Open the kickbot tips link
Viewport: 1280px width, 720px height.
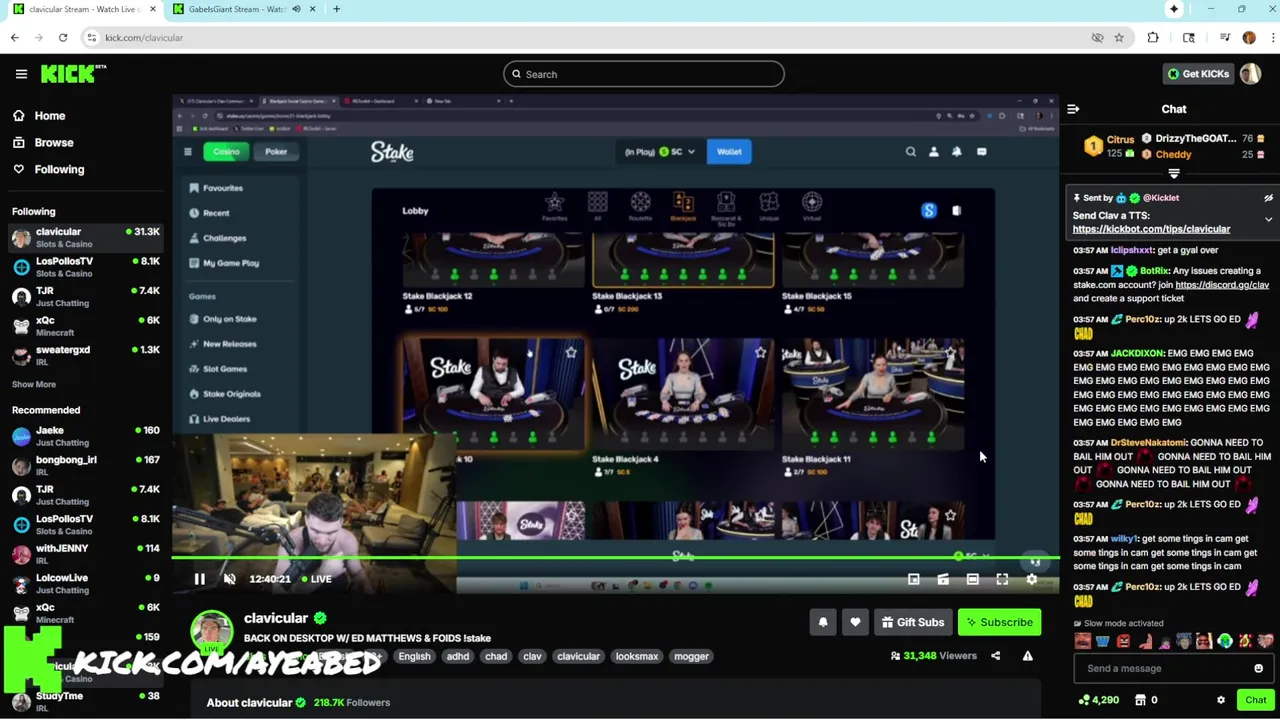pos(1151,229)
